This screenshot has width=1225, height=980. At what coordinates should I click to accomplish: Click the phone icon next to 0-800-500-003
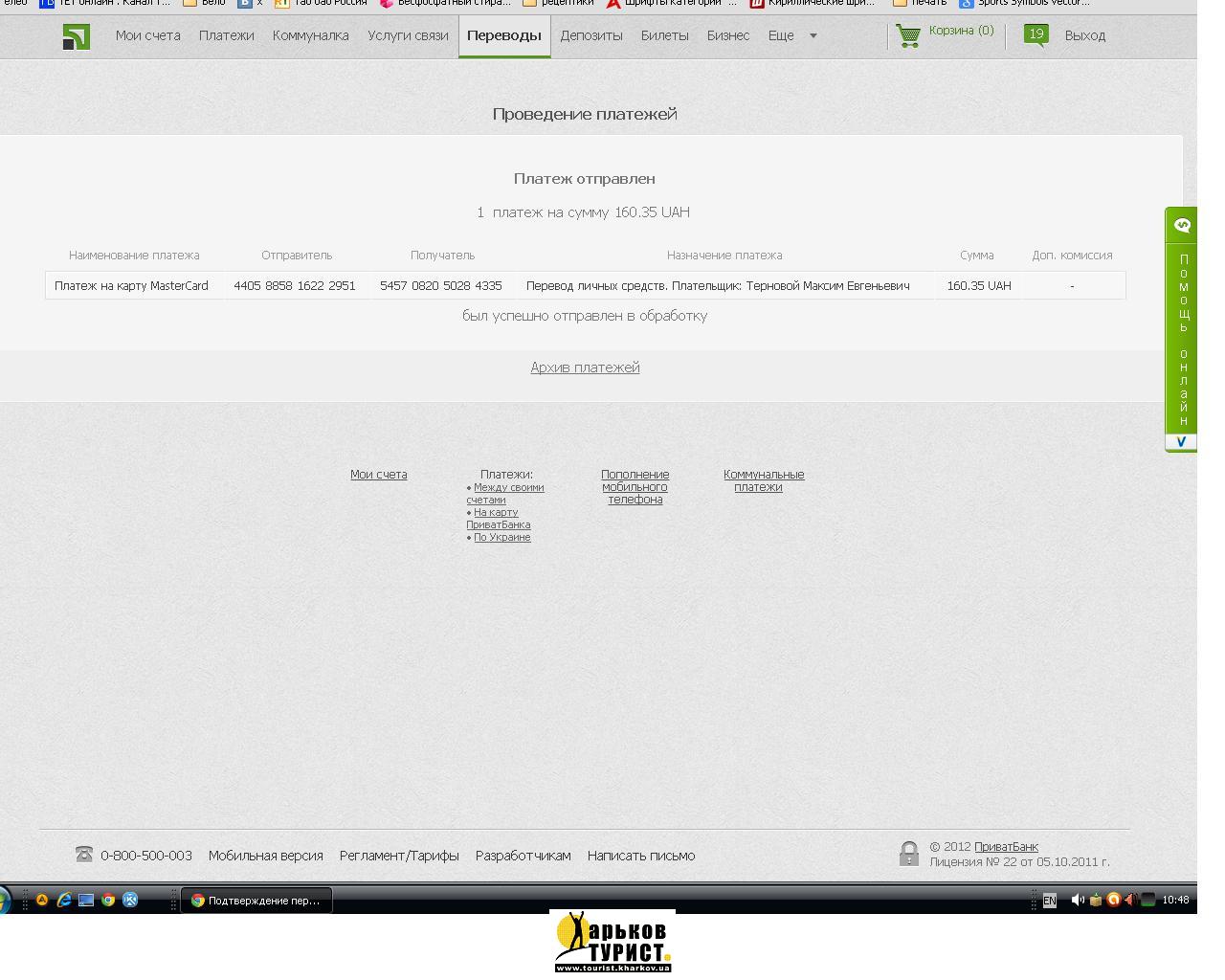84,855
